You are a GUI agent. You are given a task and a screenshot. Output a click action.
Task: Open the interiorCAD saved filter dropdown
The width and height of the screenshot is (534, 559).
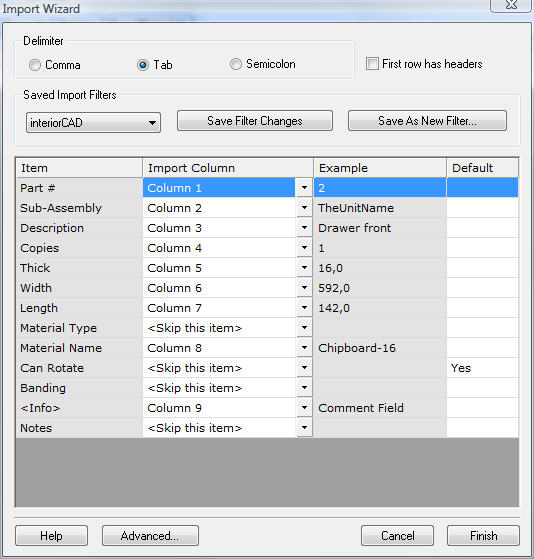point(93,123)
